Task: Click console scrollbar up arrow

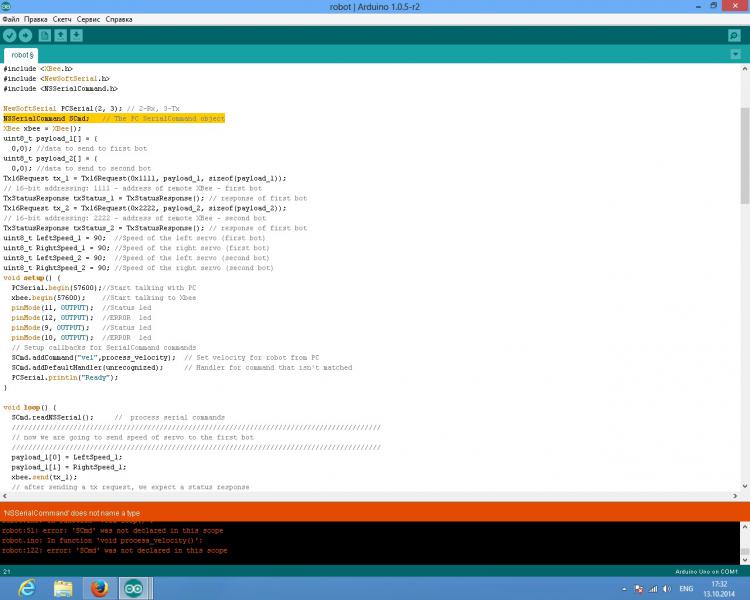Action: point(745,526)
